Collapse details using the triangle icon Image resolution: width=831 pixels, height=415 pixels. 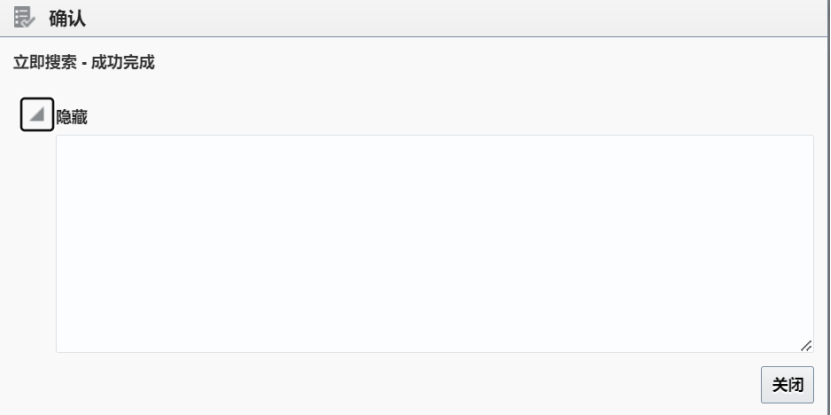(37, 114)
